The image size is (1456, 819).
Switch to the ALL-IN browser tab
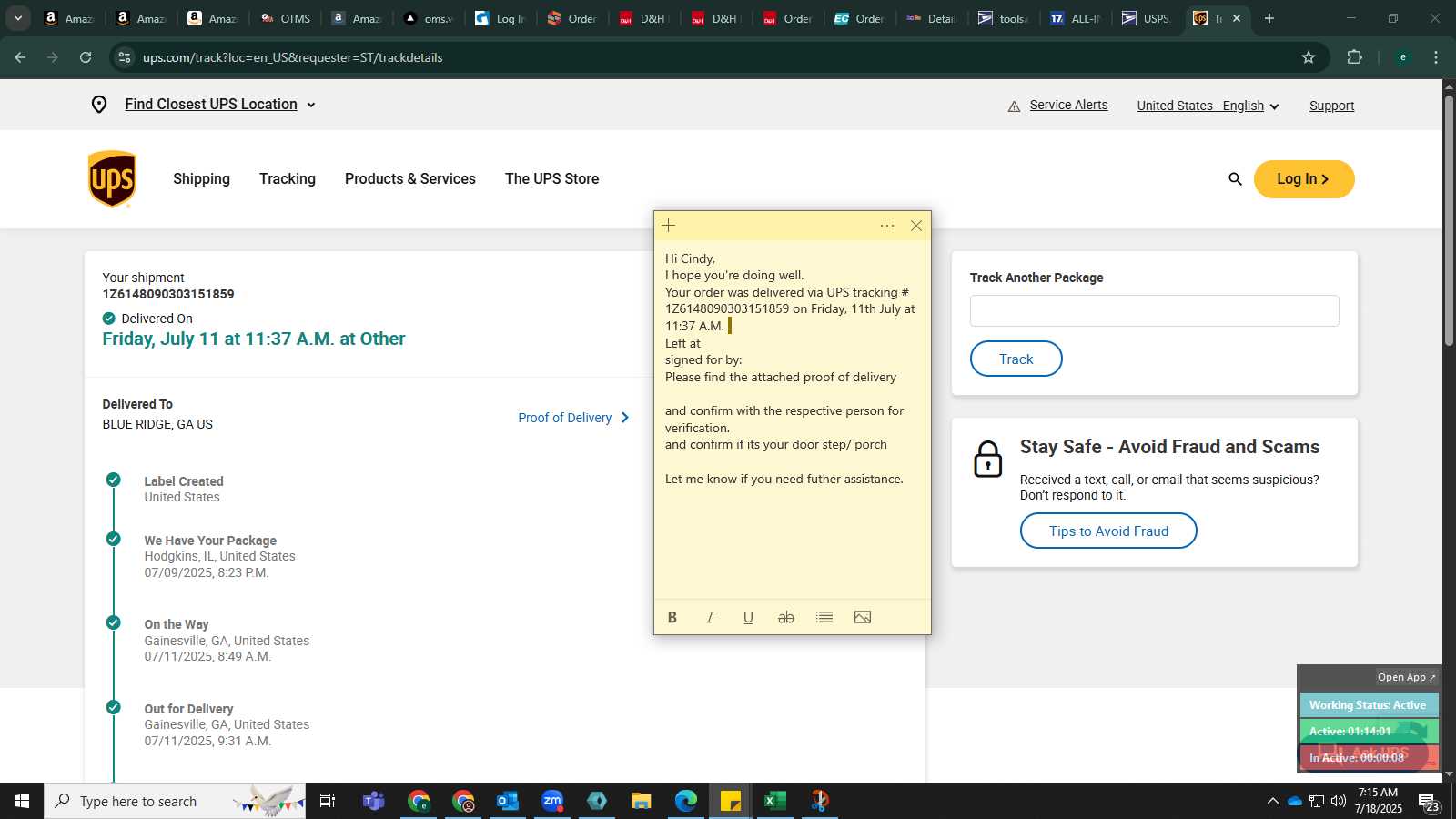tap(1075, 18)
